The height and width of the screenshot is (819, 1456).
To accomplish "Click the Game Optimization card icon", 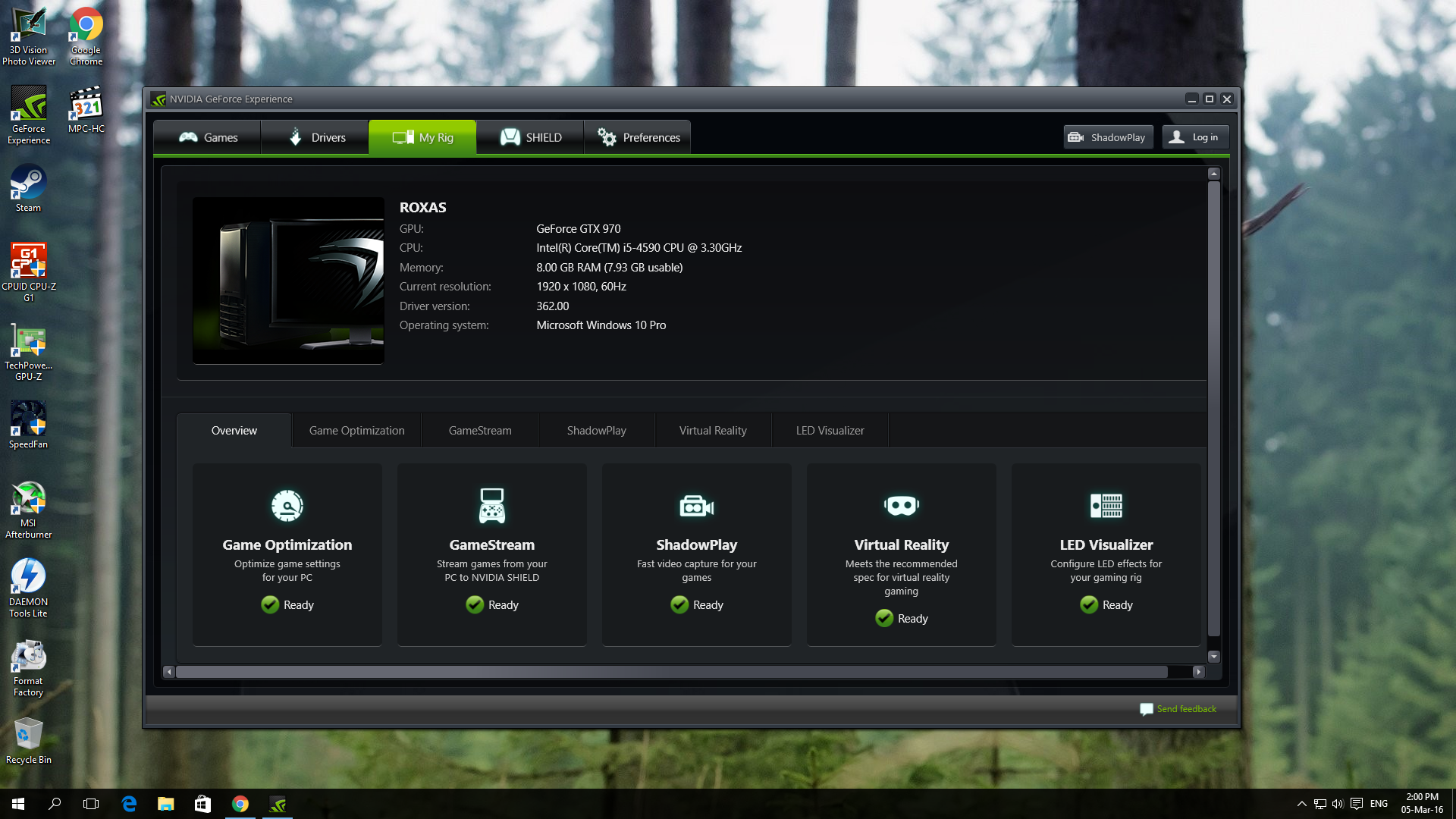I will 287,506.
